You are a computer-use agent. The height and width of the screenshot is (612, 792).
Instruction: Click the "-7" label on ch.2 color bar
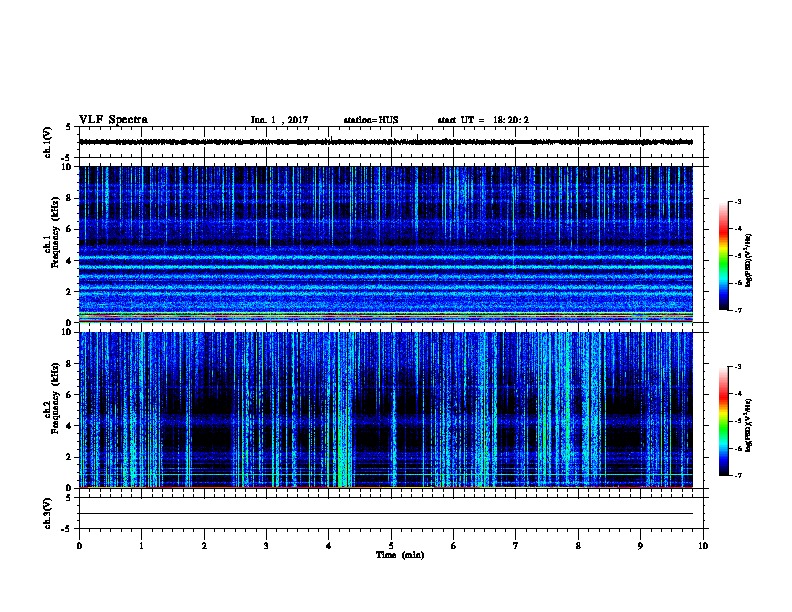coord(737,476)
